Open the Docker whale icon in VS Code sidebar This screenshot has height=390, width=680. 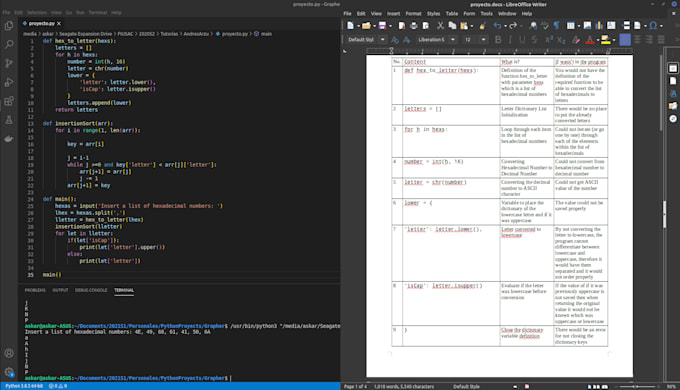click(9, 139)
